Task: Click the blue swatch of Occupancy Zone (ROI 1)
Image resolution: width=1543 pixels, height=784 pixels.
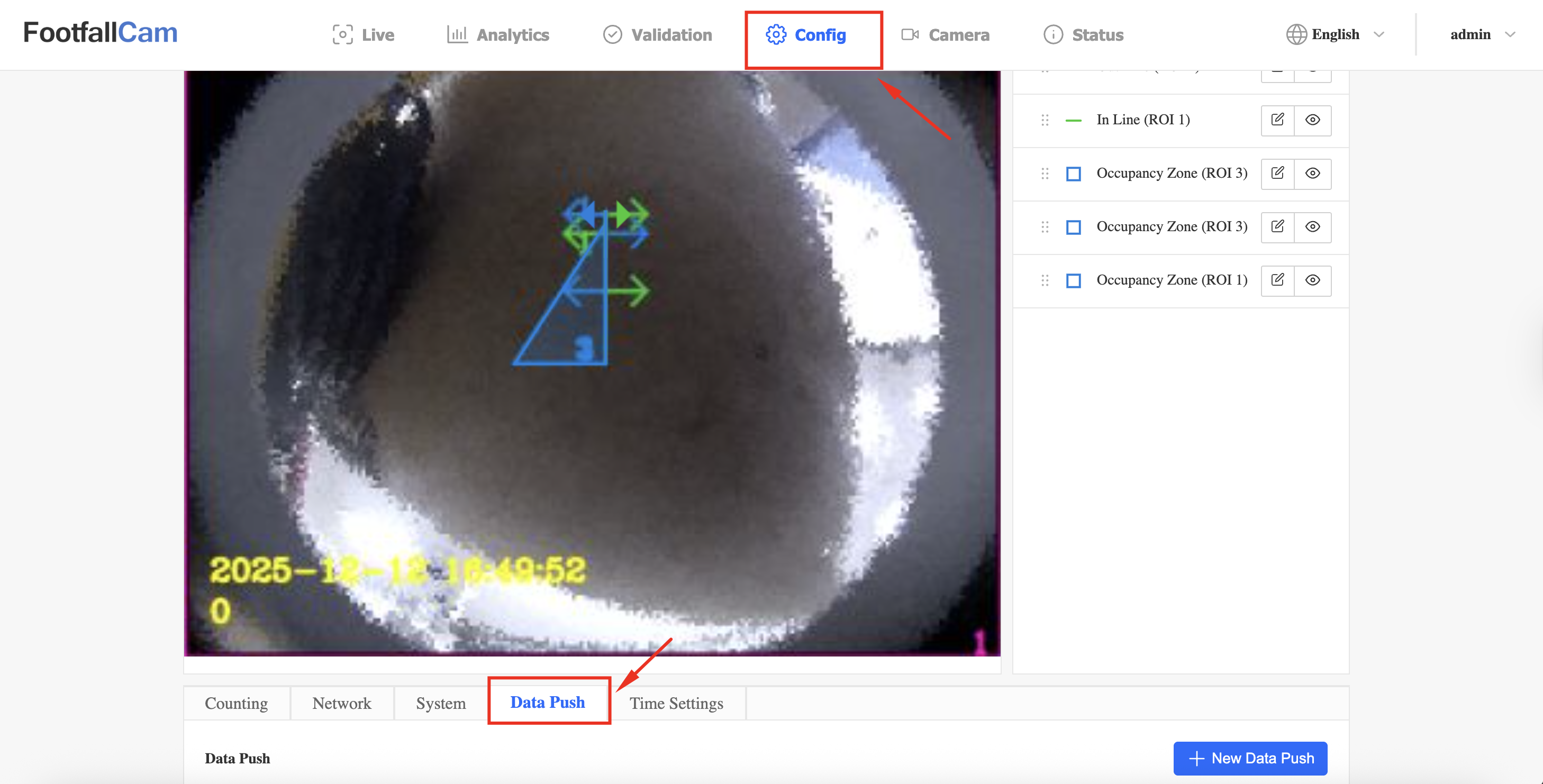Action: (1074, 281)
